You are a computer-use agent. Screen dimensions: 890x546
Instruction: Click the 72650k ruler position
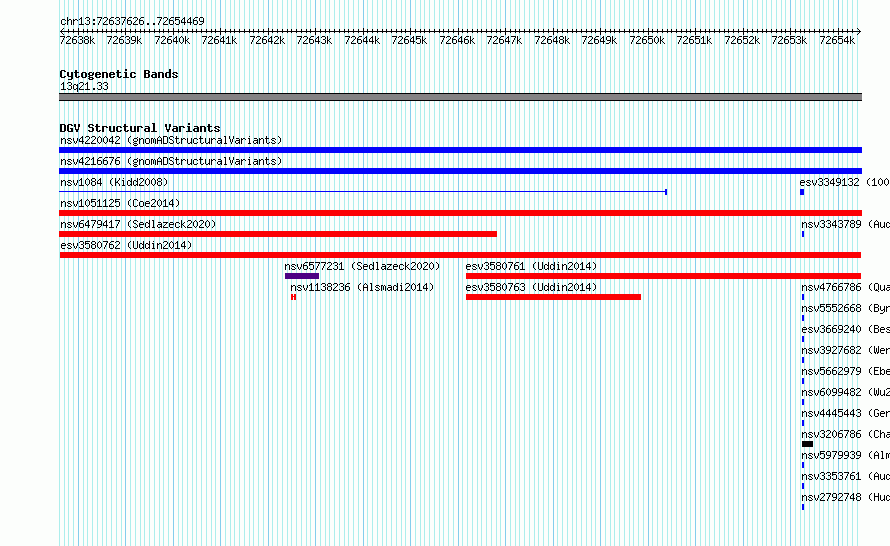click(646, 40)
